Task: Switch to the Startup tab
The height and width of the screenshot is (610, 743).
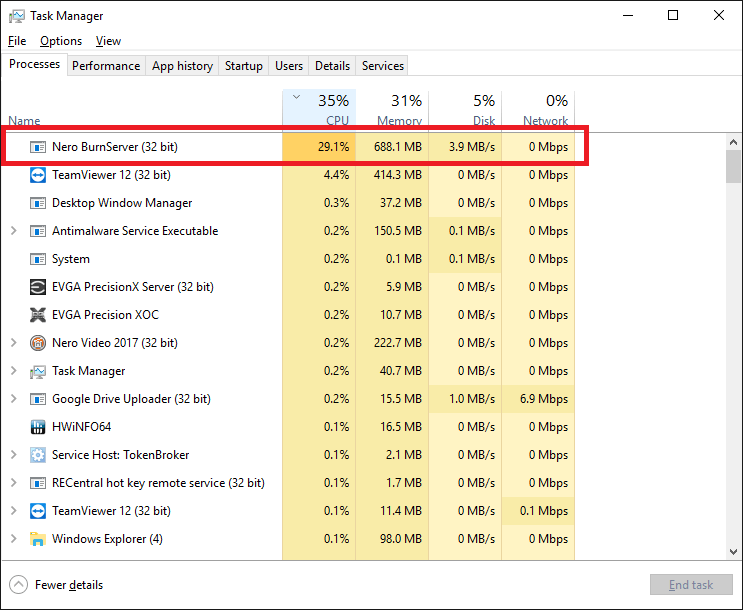Action: pos(244,66)
